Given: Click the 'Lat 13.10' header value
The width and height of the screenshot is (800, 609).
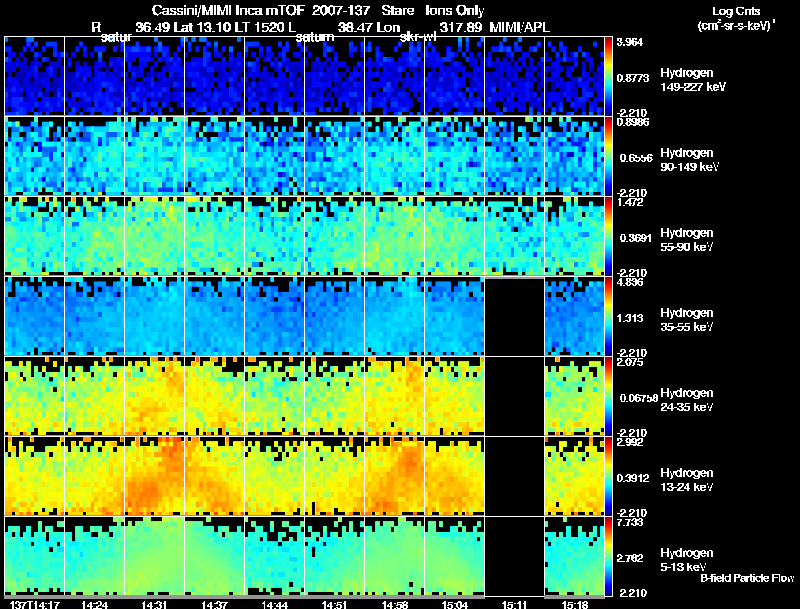Looking at the screenshot, I should pos(204,27).
